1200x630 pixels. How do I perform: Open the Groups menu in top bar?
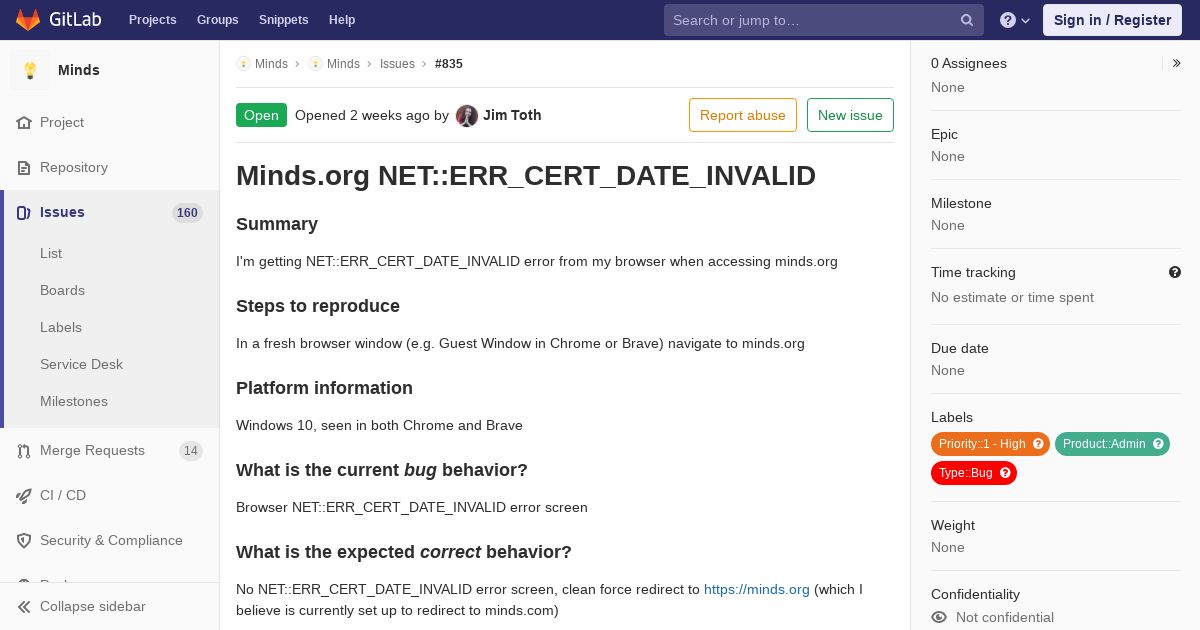point(217,20)
